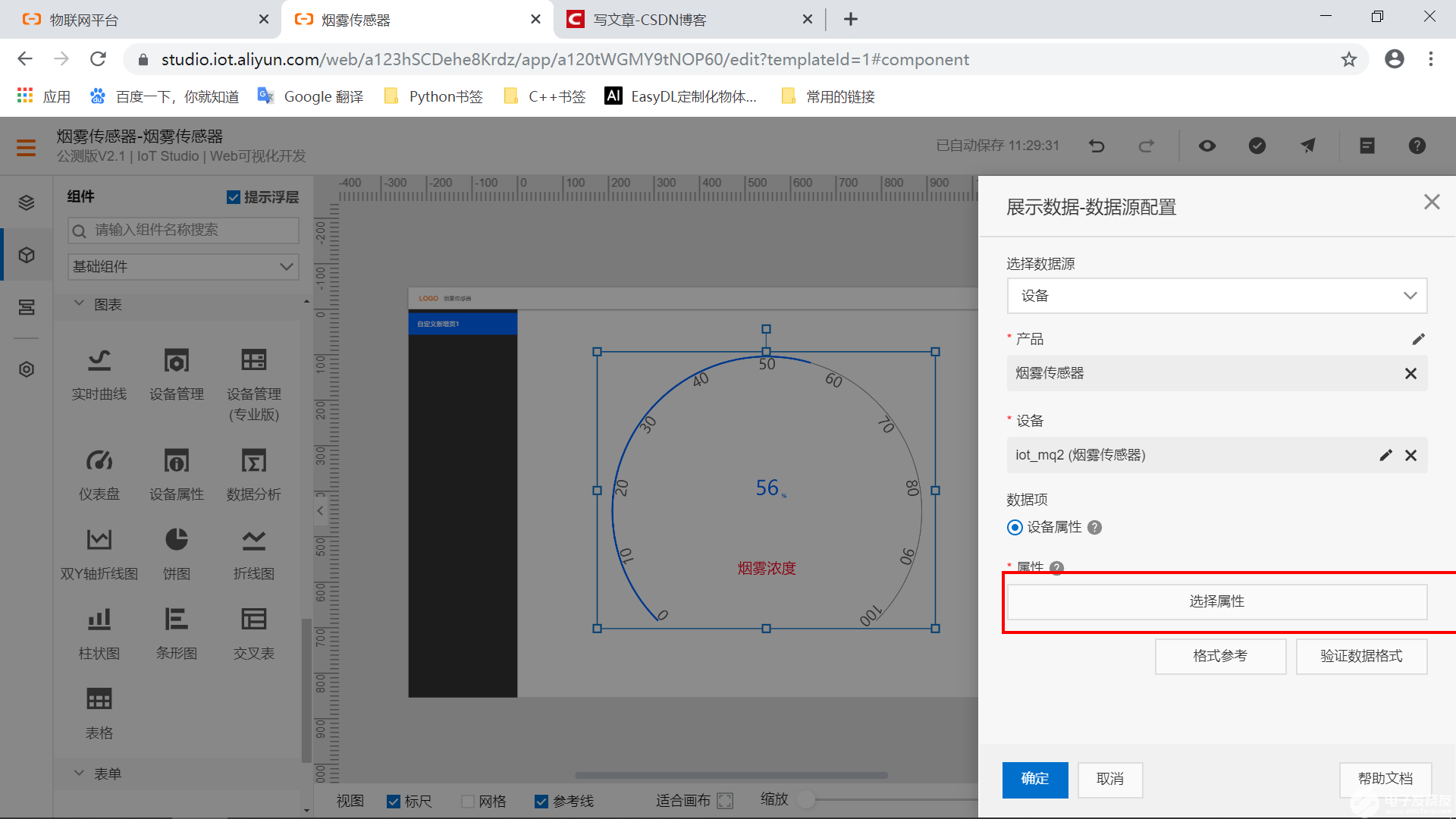
Task: Click the undo arrow in the top toolbar
Action: click(1097, 146)
